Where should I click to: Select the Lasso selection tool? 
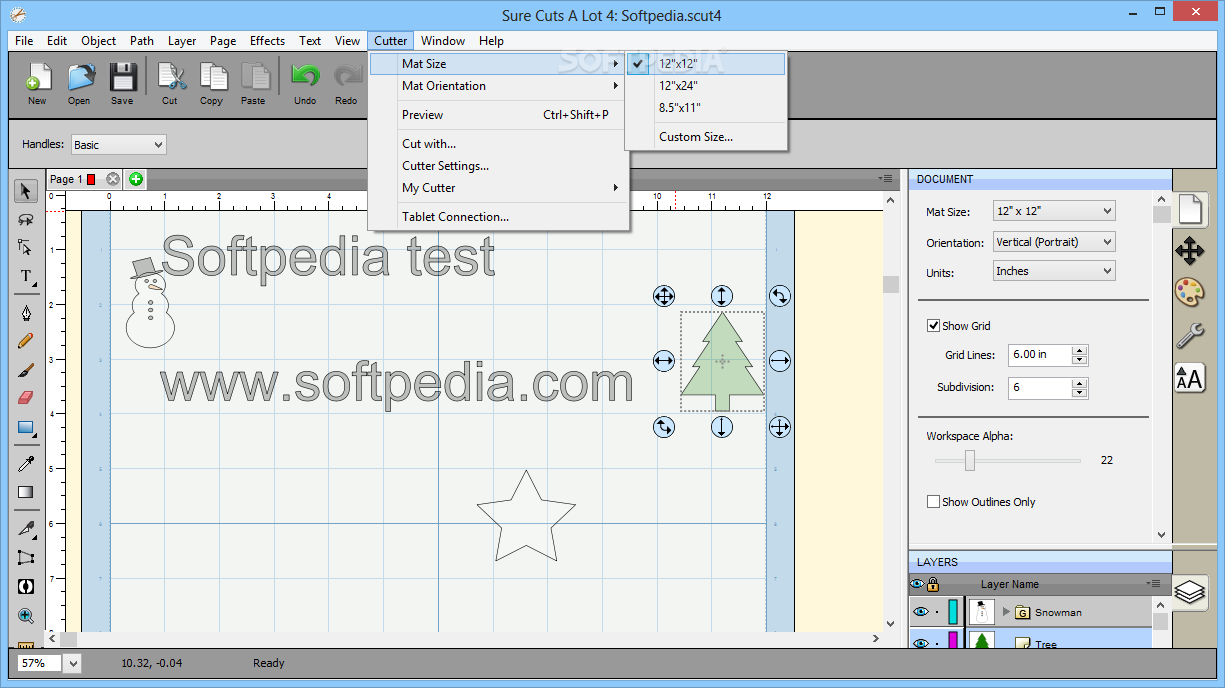tap(26, 219)
